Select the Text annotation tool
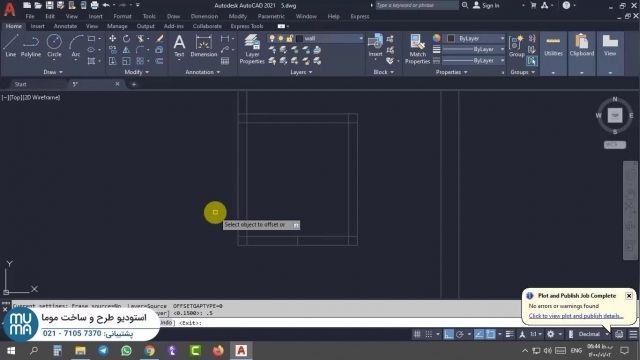640x360 pixels. pos(179,45)
